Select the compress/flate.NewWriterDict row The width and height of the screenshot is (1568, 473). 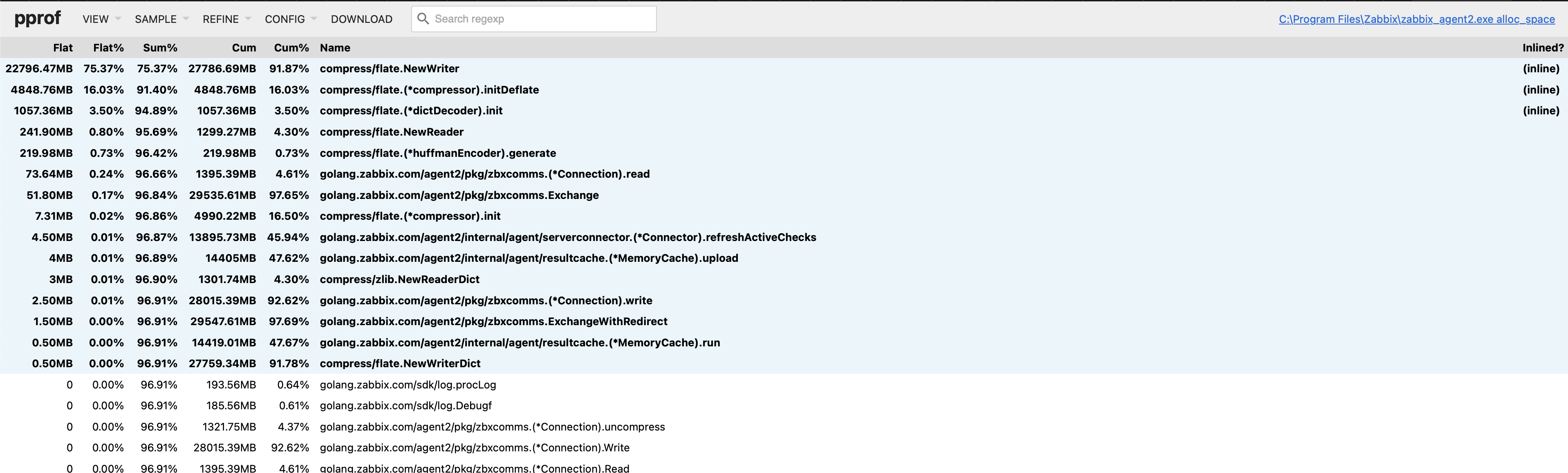[x=784, y=364]
